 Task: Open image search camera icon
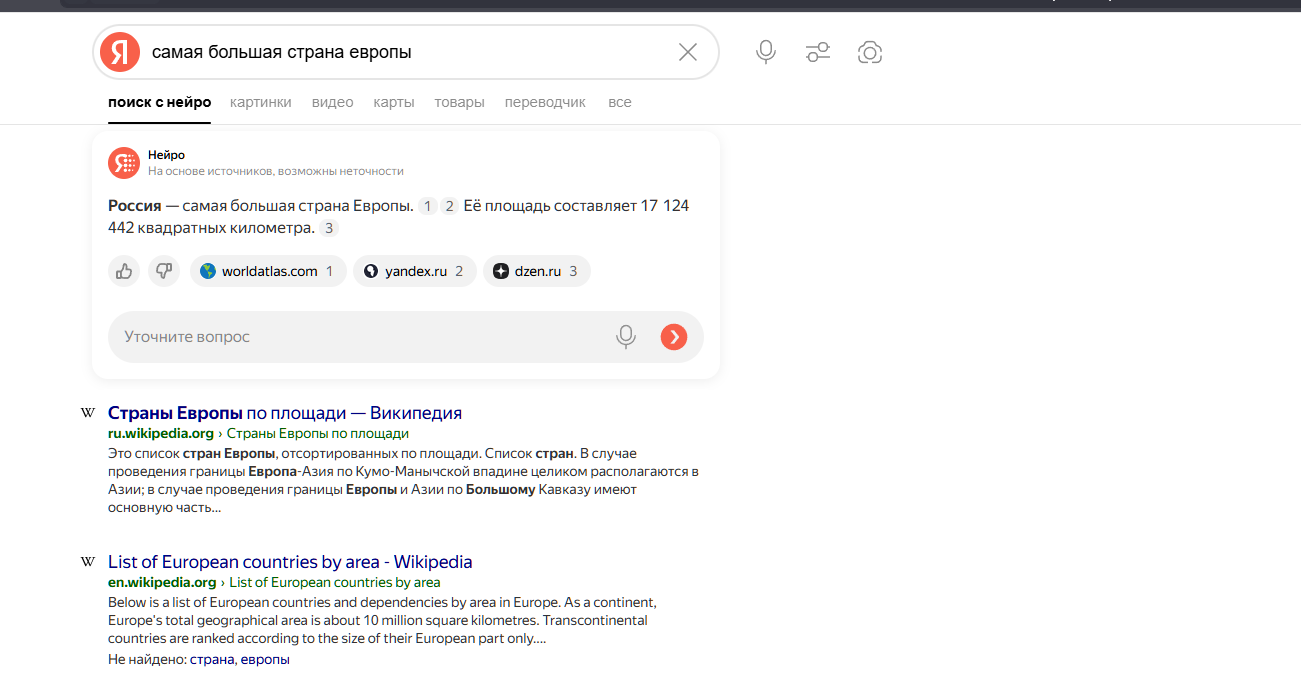coord(870,52)
